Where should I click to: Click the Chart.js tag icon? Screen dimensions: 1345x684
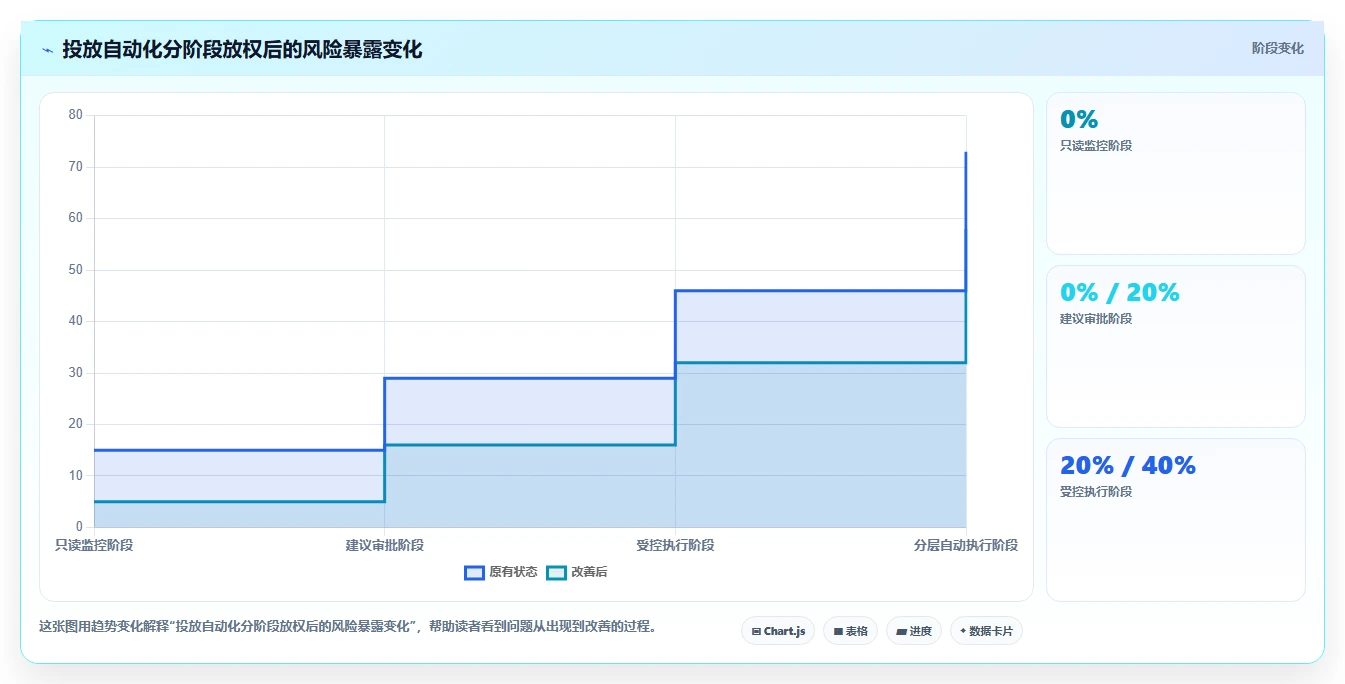(x=756, y=632)
